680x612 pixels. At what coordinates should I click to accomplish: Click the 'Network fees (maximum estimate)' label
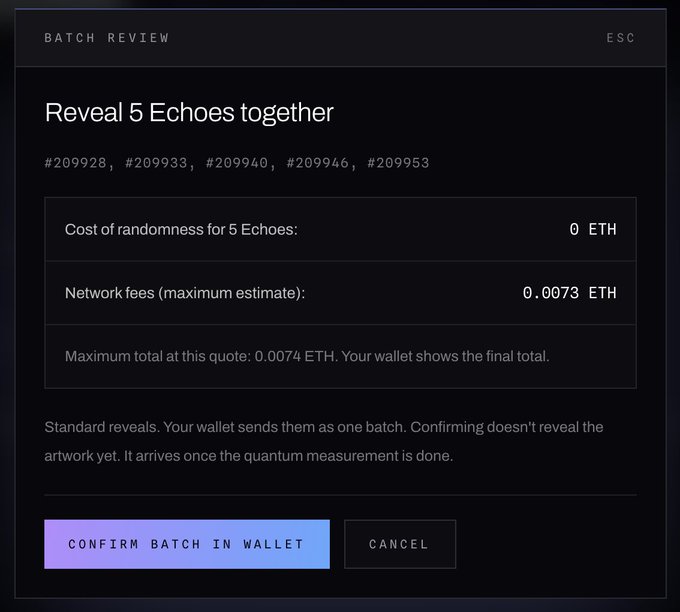(x=185, y=293)
